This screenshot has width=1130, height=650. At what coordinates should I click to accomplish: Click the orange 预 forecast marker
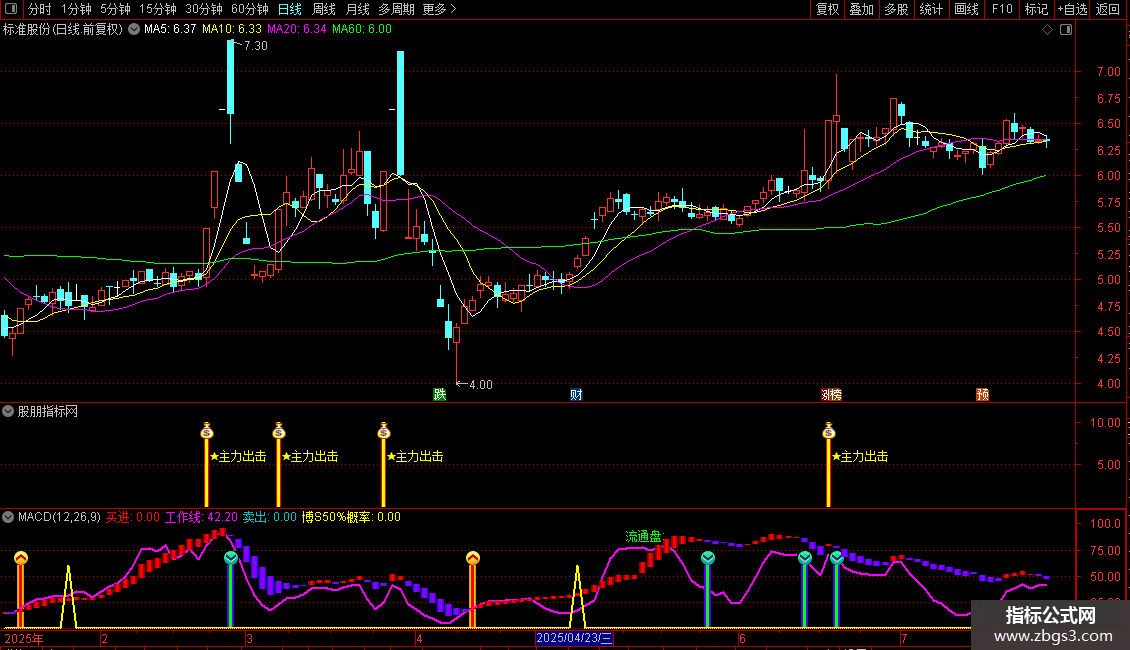pyautogui.click(x=982, y=394)
